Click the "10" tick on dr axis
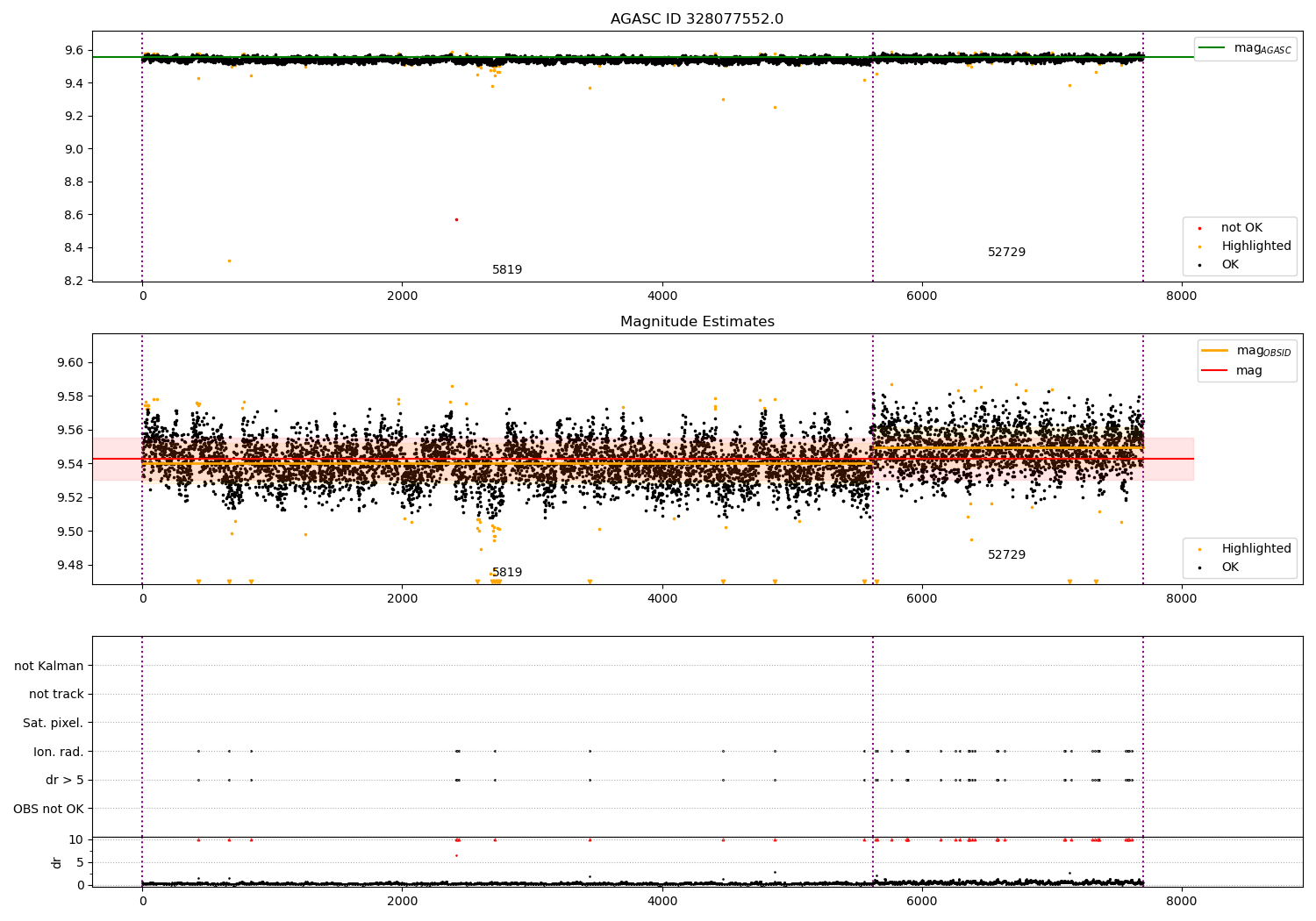The image size is (1316, 921). (x=76, y=840)
